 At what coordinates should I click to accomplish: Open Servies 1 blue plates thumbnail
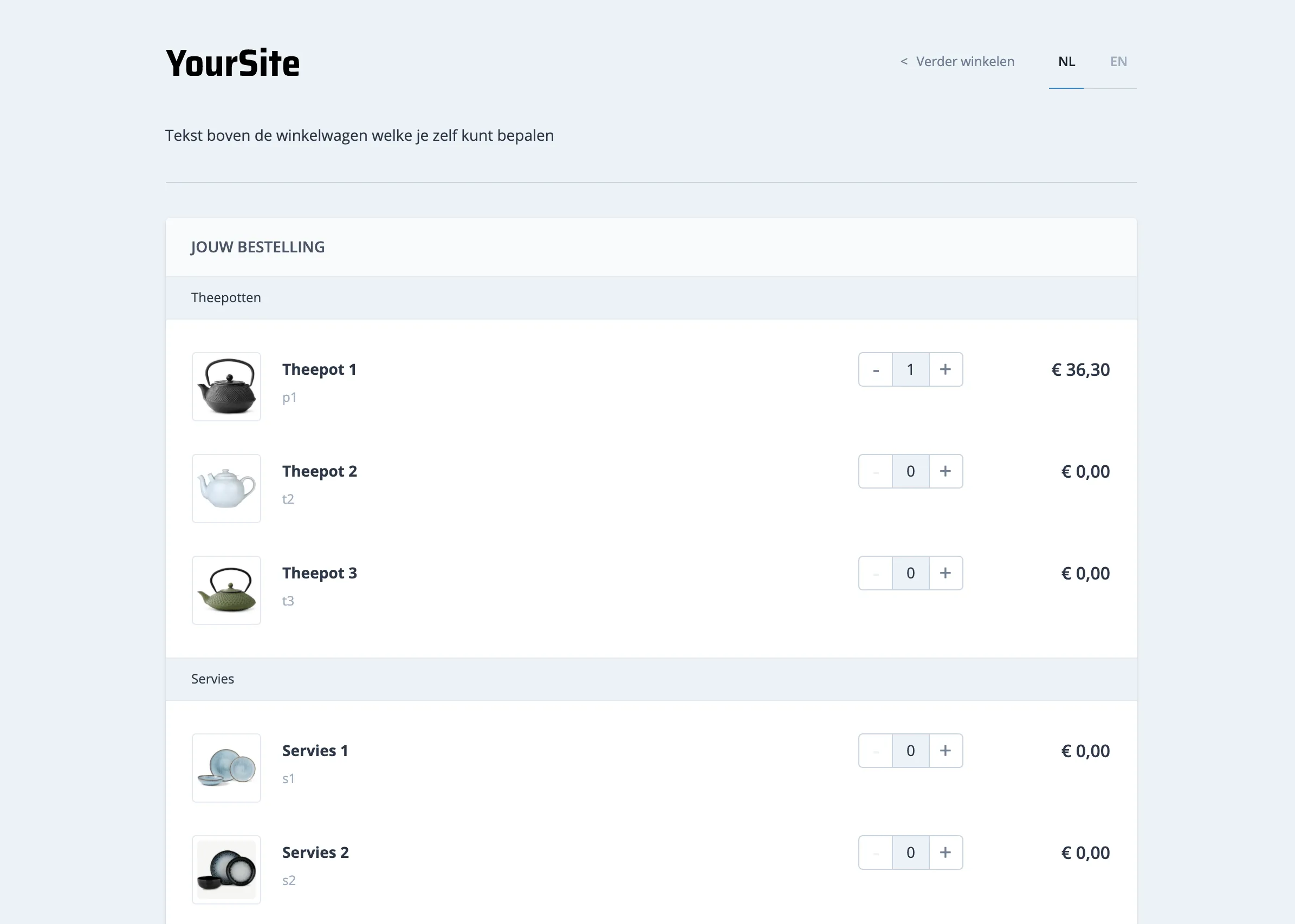point(226,767)
